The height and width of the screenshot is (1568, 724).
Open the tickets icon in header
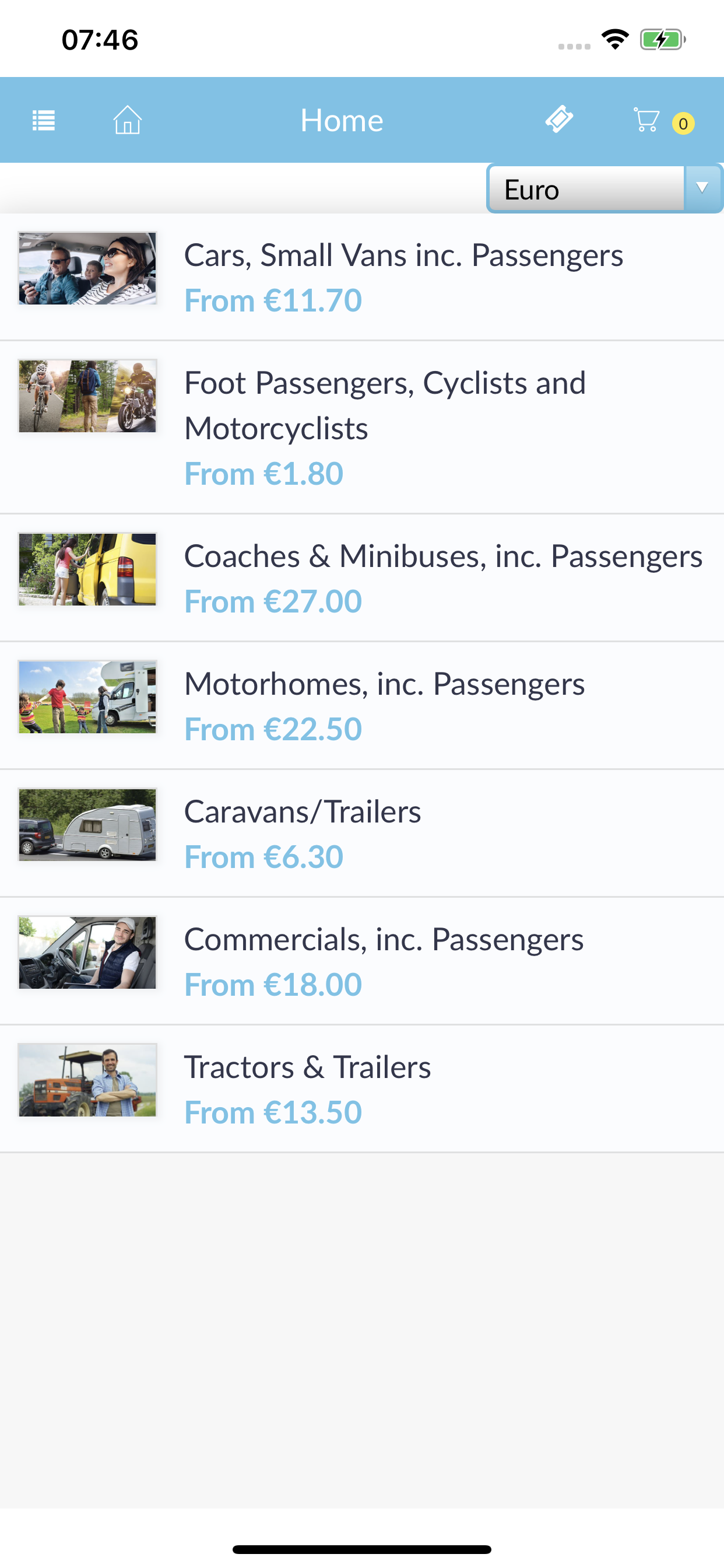click(559, 118)
